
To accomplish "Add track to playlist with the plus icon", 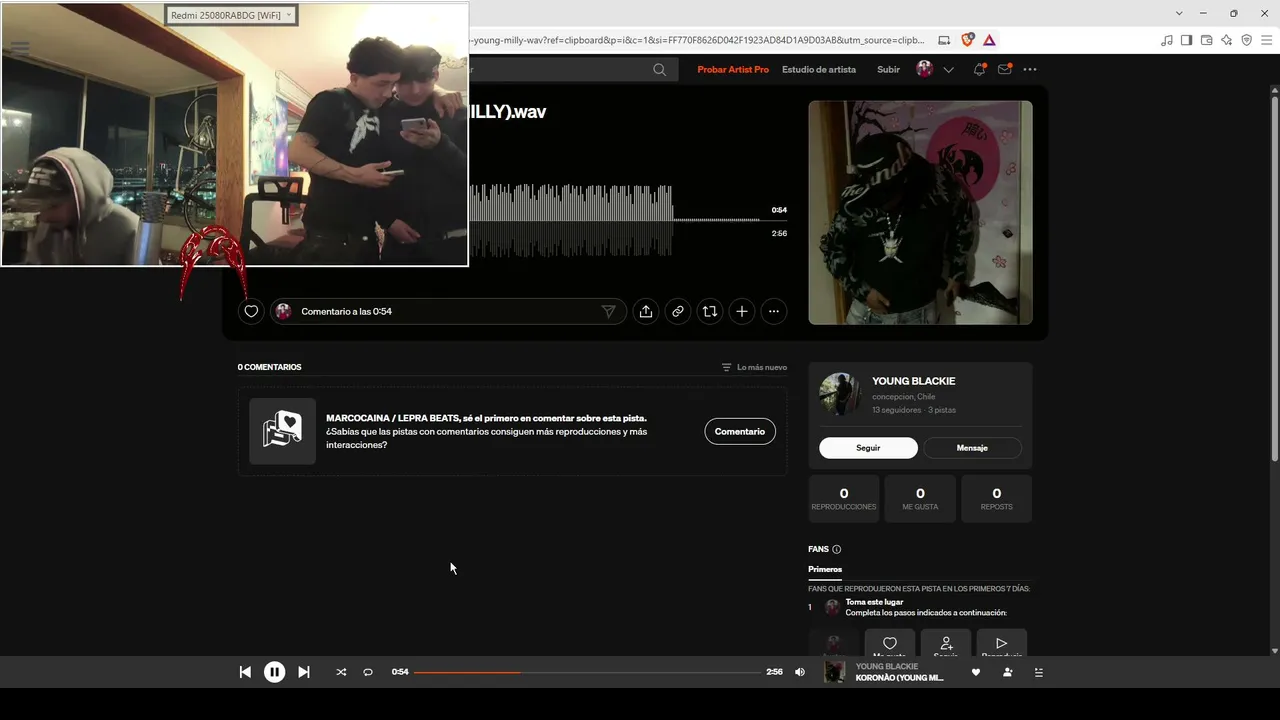I will coord(742,312).
